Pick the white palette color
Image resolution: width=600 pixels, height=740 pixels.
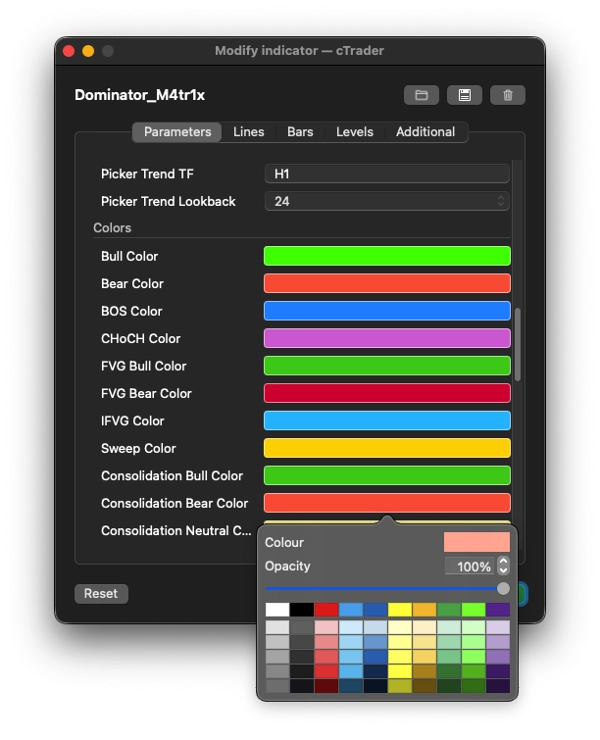(x=278, y=610)
